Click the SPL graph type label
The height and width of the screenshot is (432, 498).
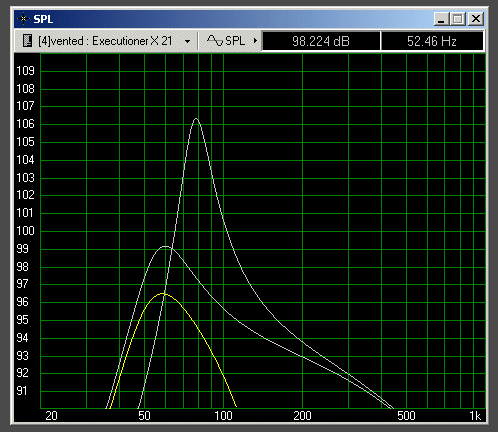(235, 41)
